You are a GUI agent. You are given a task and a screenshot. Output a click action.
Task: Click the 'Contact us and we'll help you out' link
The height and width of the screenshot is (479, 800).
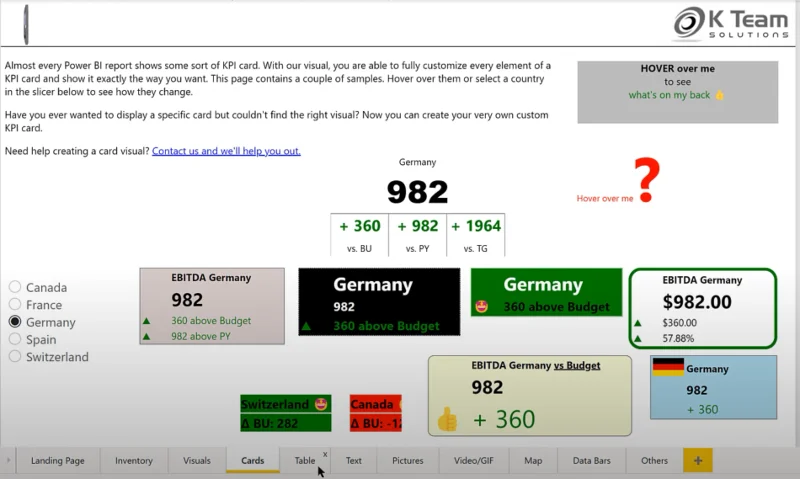[226, 151]
